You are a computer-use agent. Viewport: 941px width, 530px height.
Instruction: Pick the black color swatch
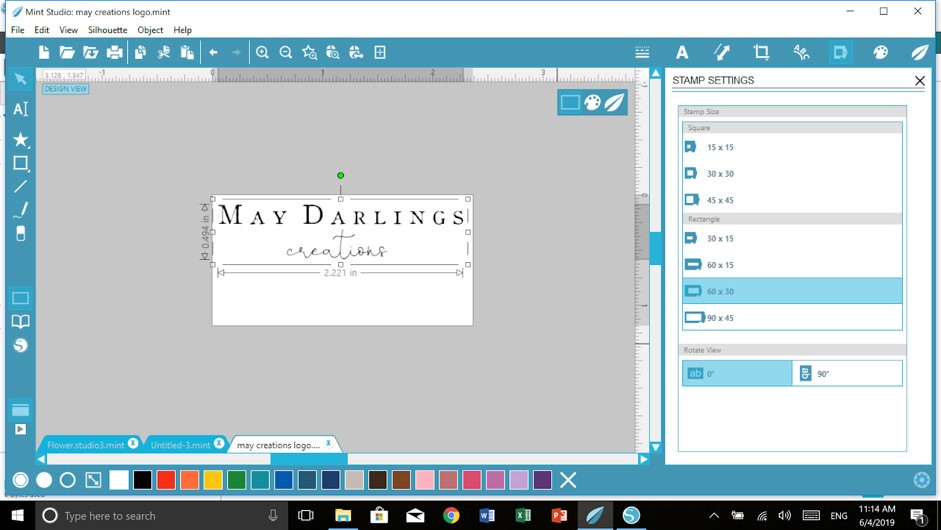[x=142, y=480]
